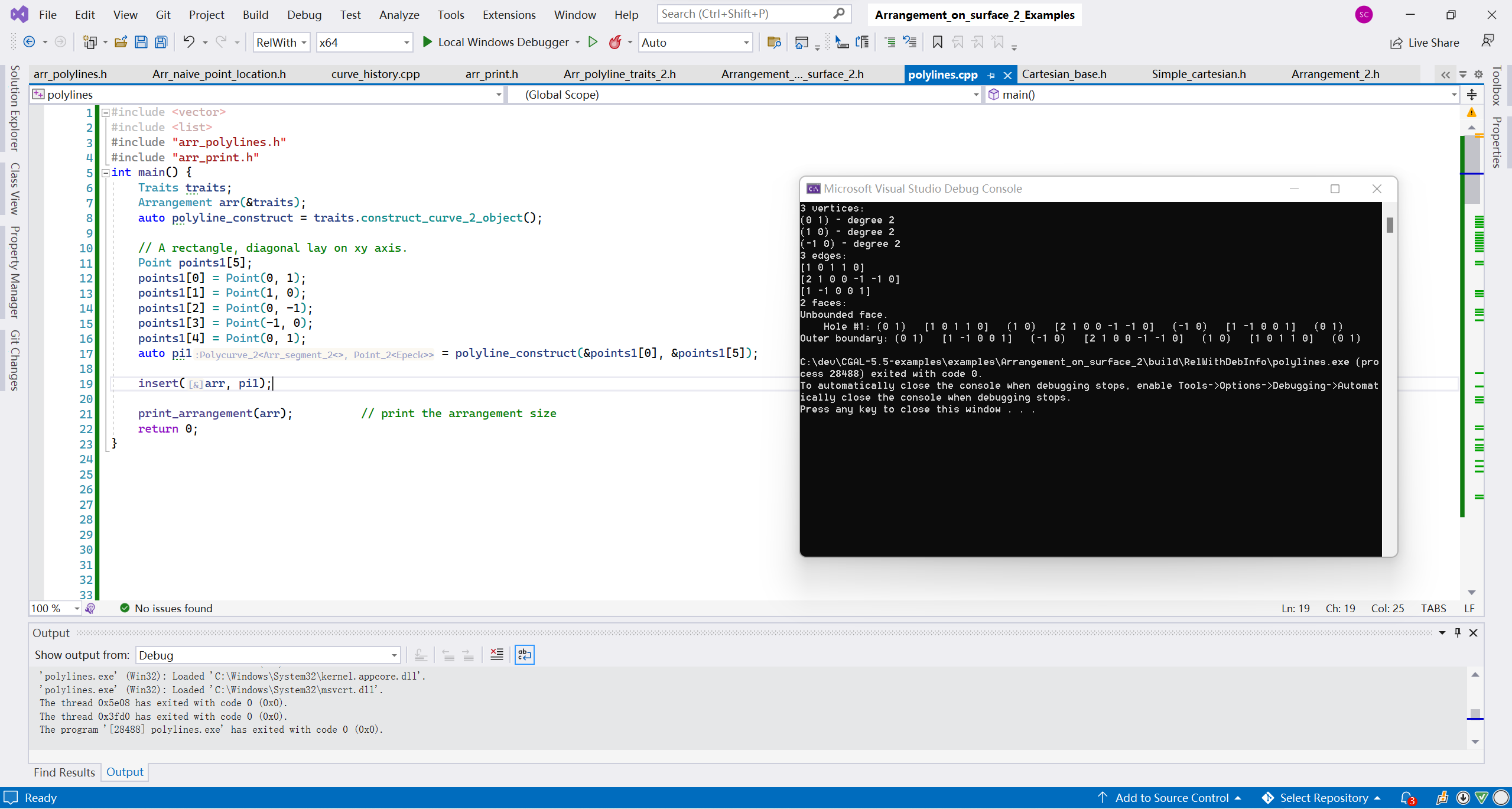Click Select Repository in the status bar
The image size is (1512, 809).
pos(1324,797)
